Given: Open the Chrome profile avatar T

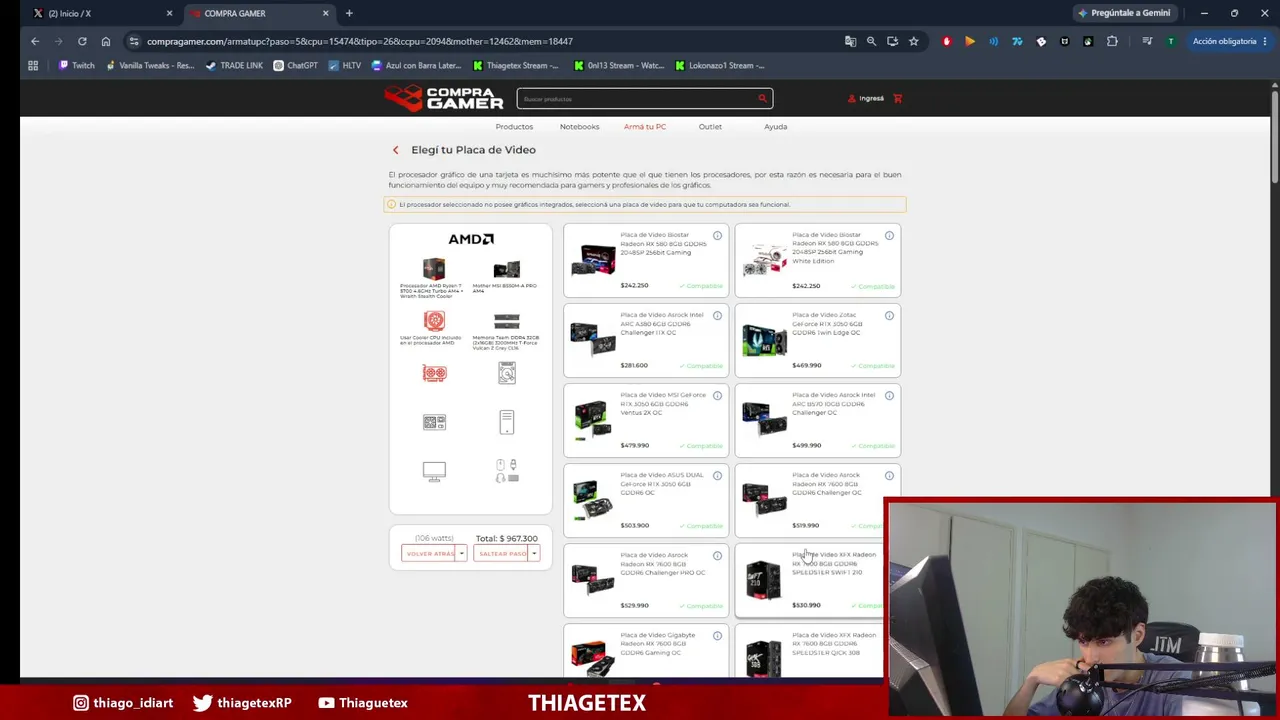Looking at the screenshot, I should [x=1171, y=41].
